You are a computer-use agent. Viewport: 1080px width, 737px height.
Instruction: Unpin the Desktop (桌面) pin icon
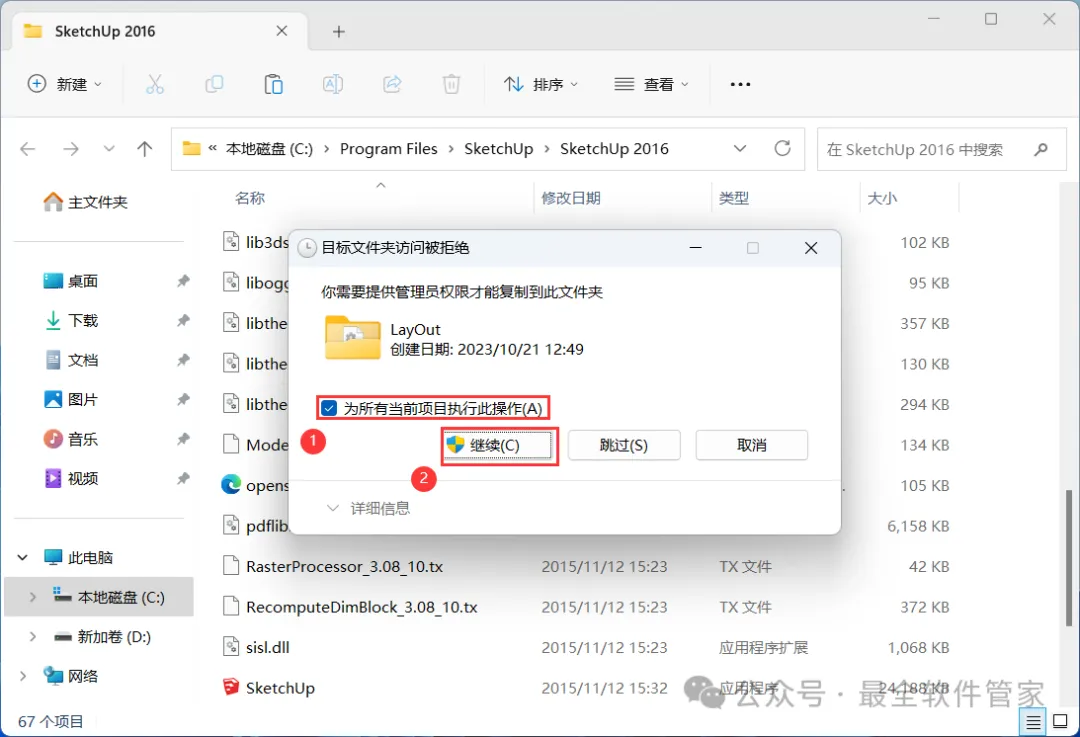tap(183, 280)
